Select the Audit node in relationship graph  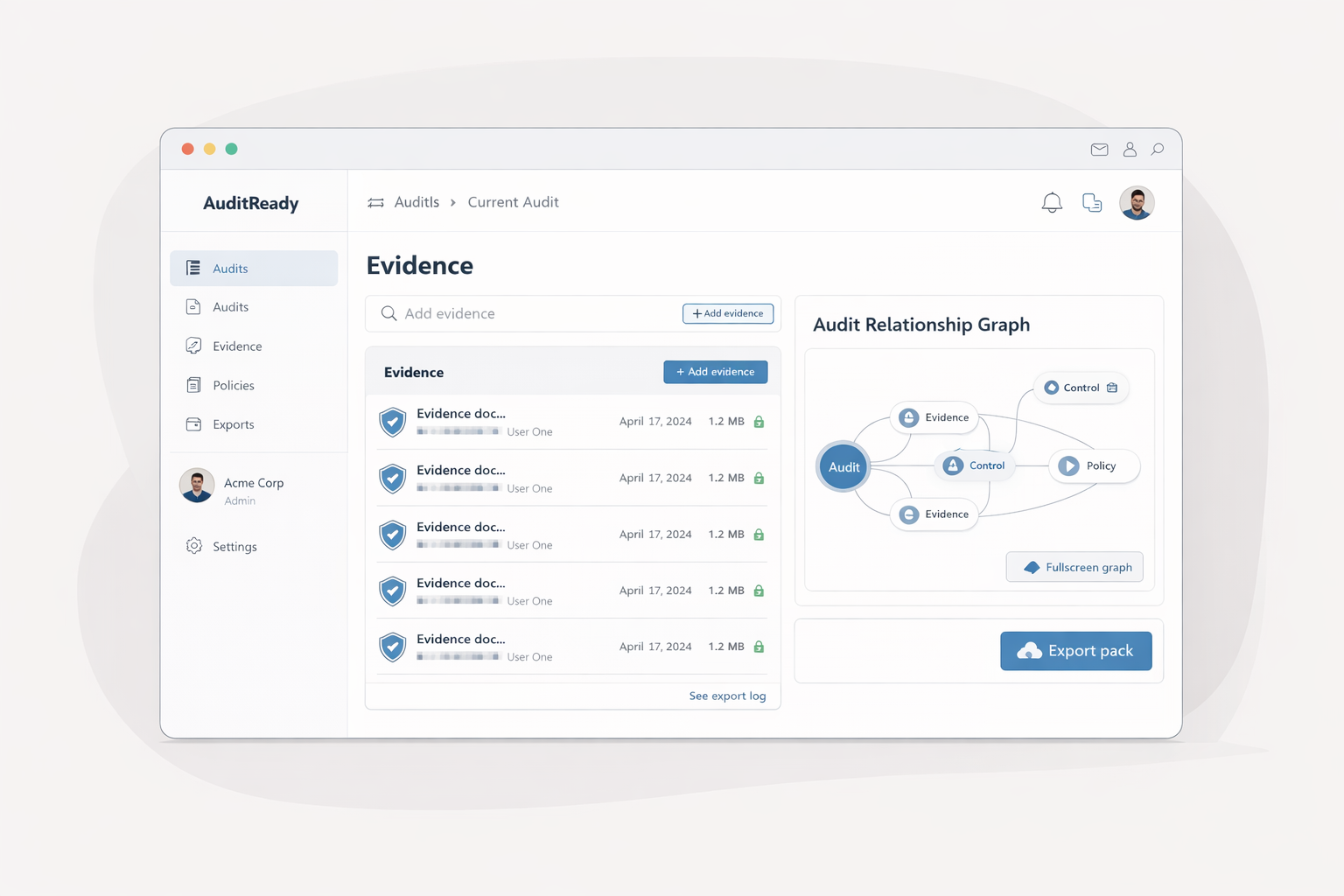(843, 467)
